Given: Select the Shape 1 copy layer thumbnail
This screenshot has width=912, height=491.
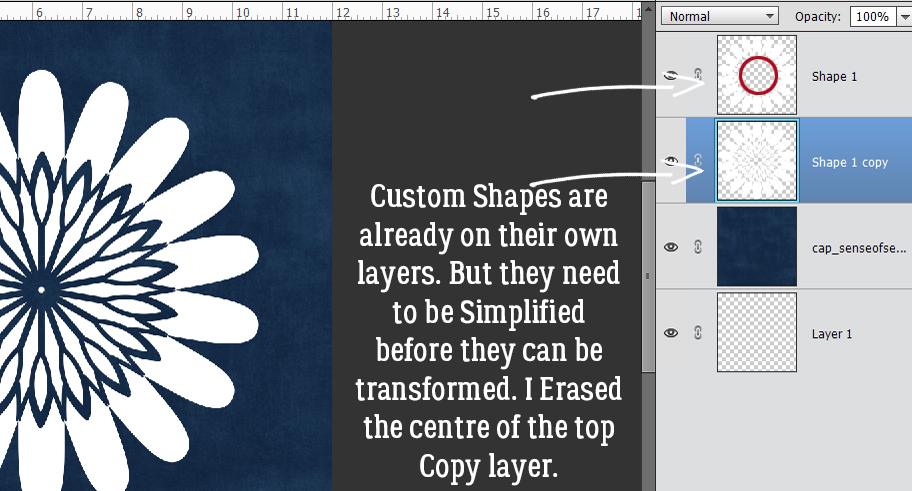Looking at the screenshot, I should [x=757, y=161].
